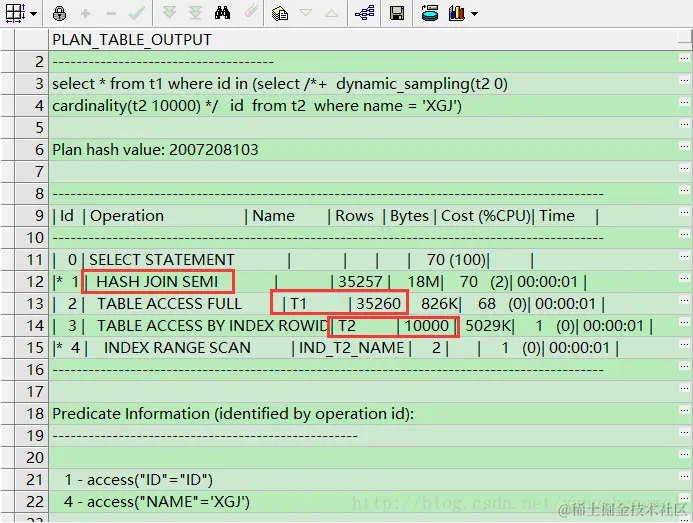Click the fetch next page icon
This screenshot has height=523, width=693.
pyautogui.click(x=169, y=13)
